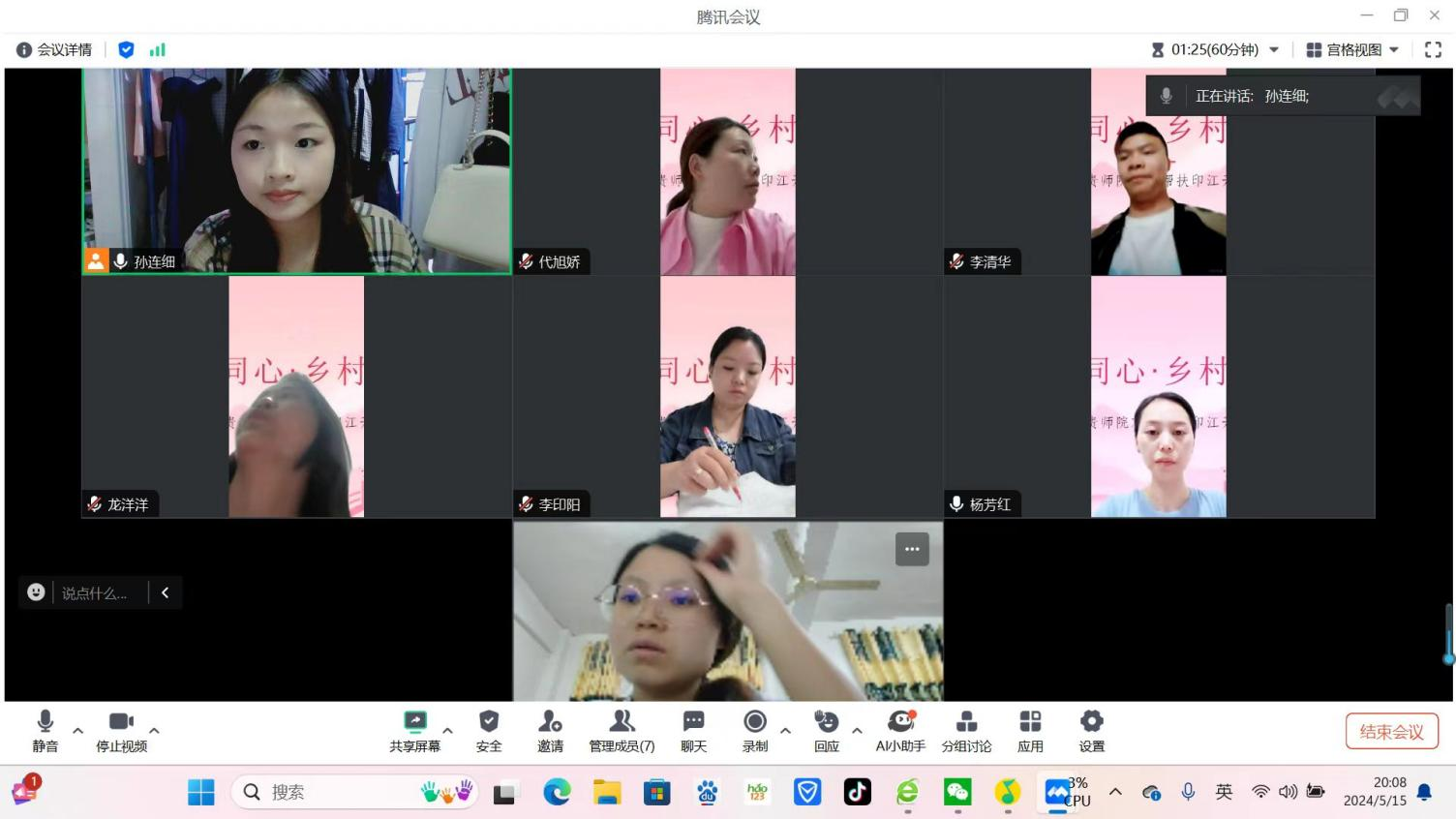Open the 共享屏幕 share screen tool
1456x819 pixels.
414,731
